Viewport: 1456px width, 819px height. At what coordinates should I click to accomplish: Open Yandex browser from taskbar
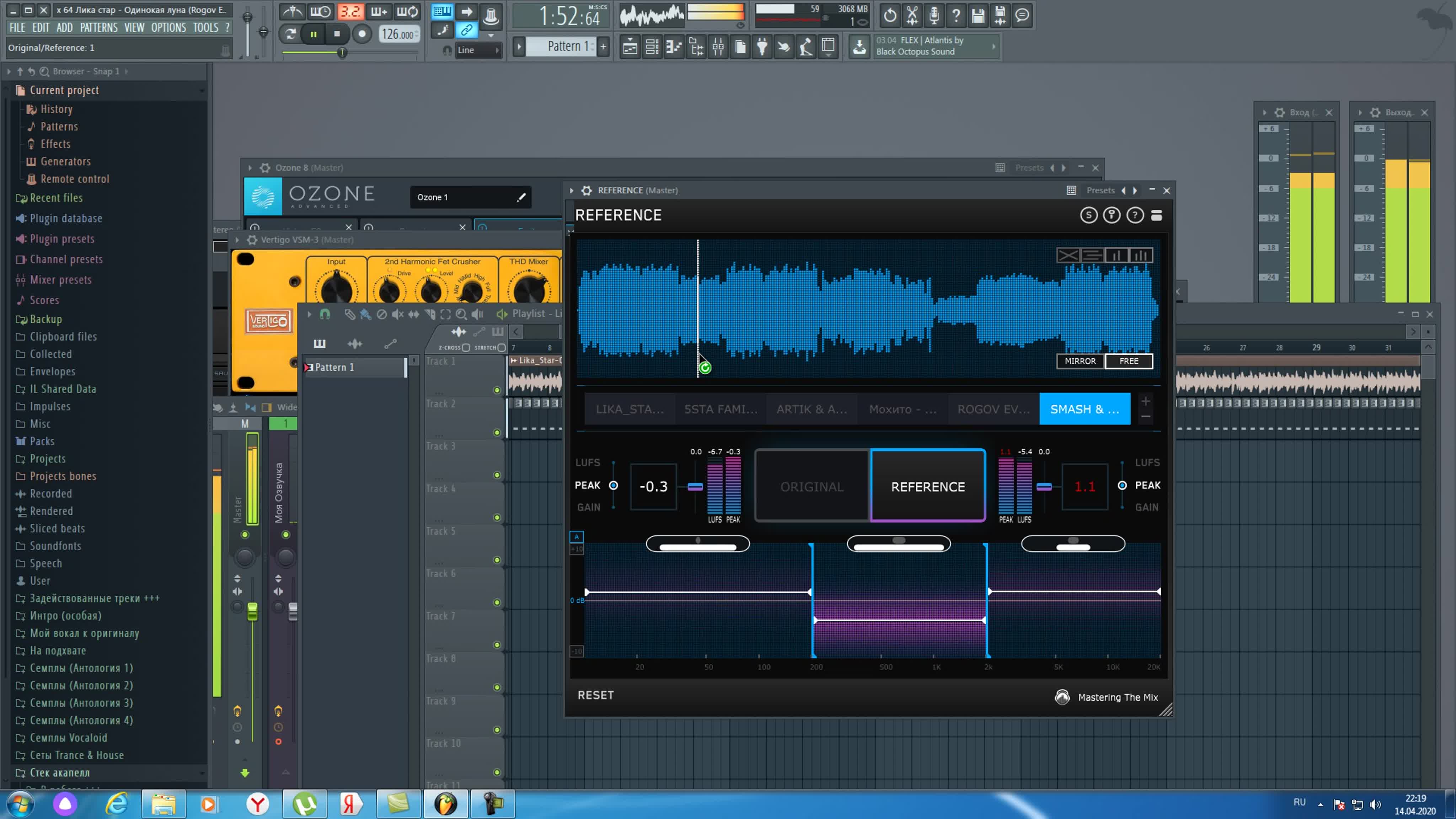pos(258,804)
